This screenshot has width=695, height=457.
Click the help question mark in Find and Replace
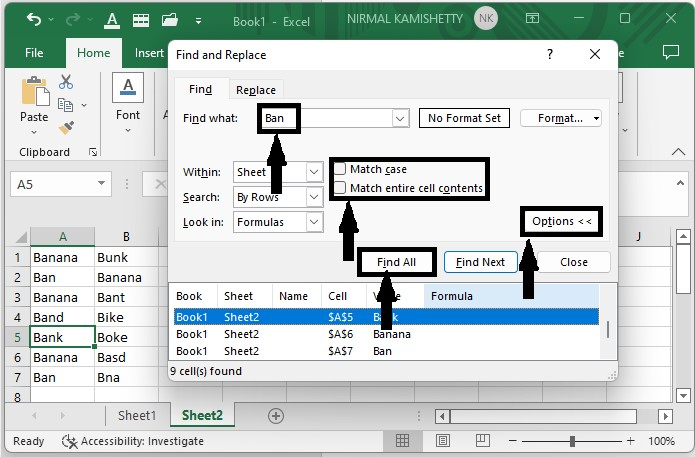pos(550,55)
